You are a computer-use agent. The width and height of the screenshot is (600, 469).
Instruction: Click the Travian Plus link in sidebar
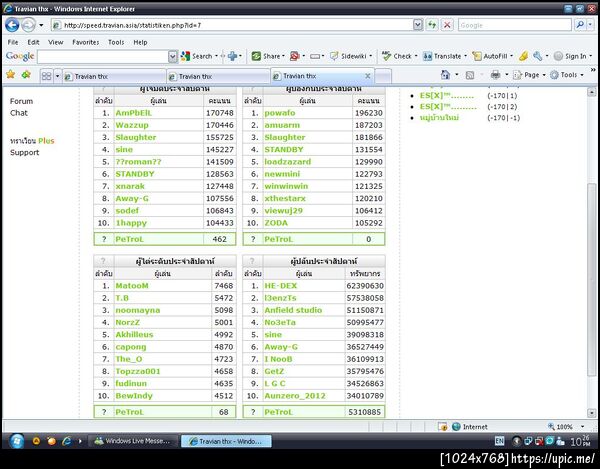coord(32,141)
